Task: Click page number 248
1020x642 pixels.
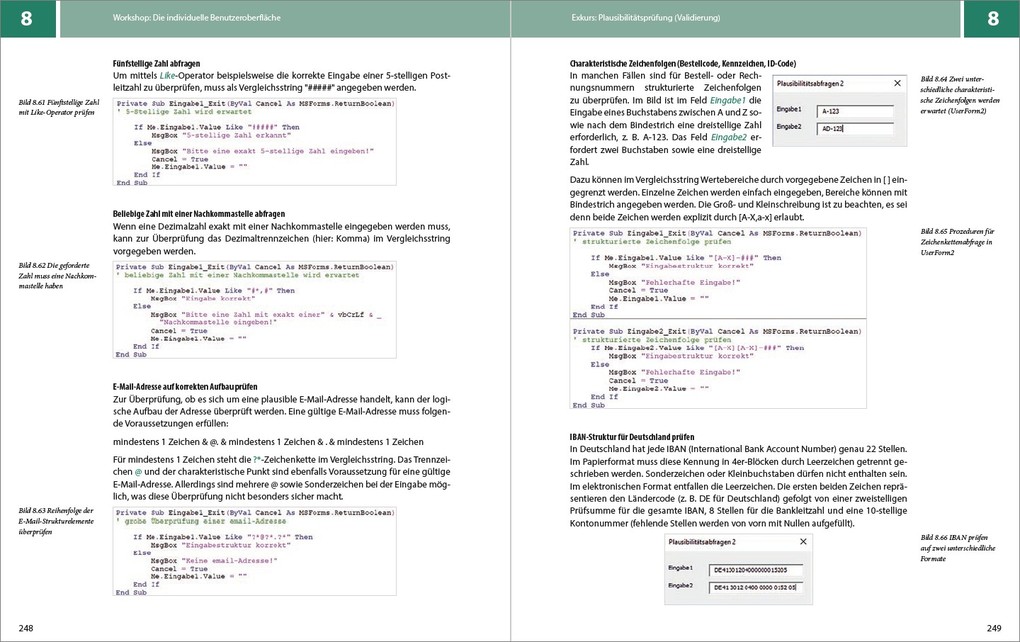Action: click(x=26, y=628)
